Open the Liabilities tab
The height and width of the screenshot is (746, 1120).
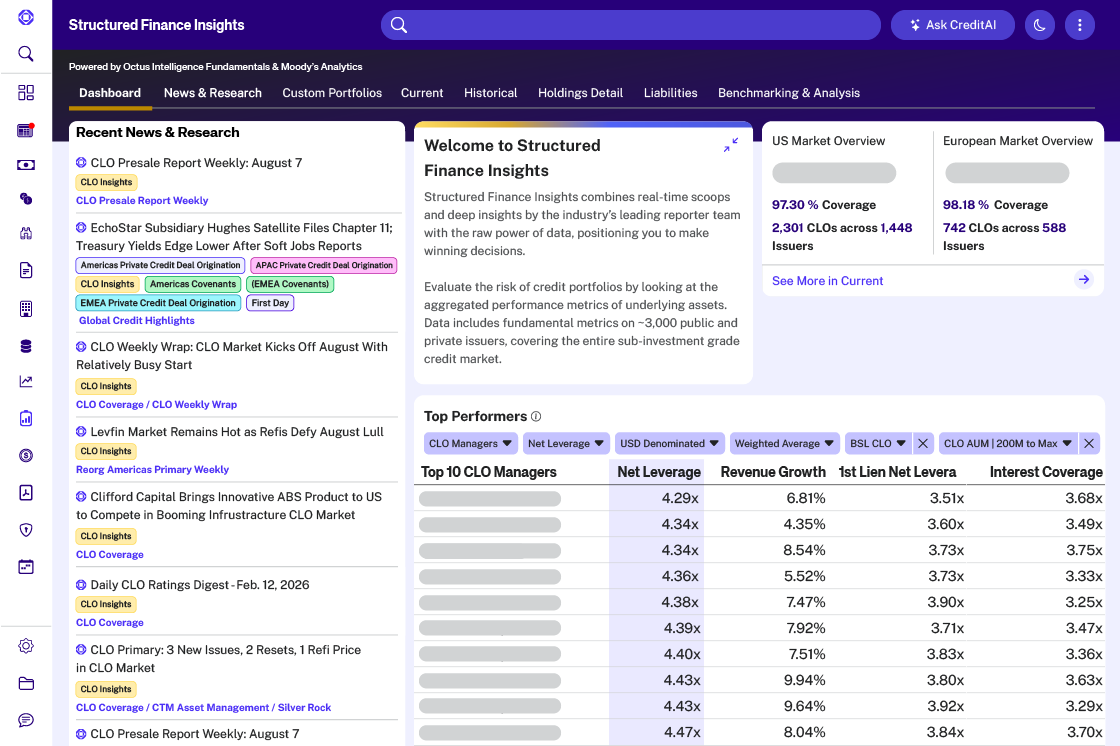(671, 93)
